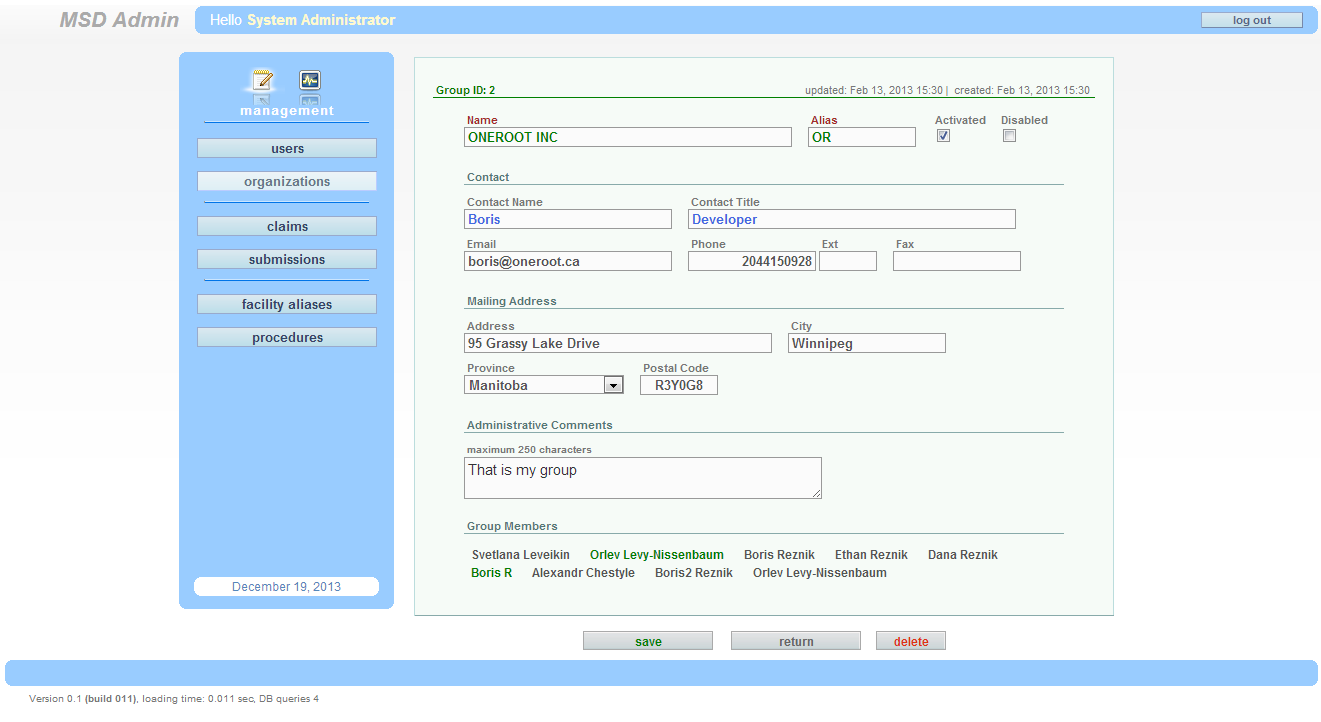Open green group member Orlev Levy-Nissenbaum
Viewport: 1321px width, 722px height.
pyautogui.click(x=657, y=555)
